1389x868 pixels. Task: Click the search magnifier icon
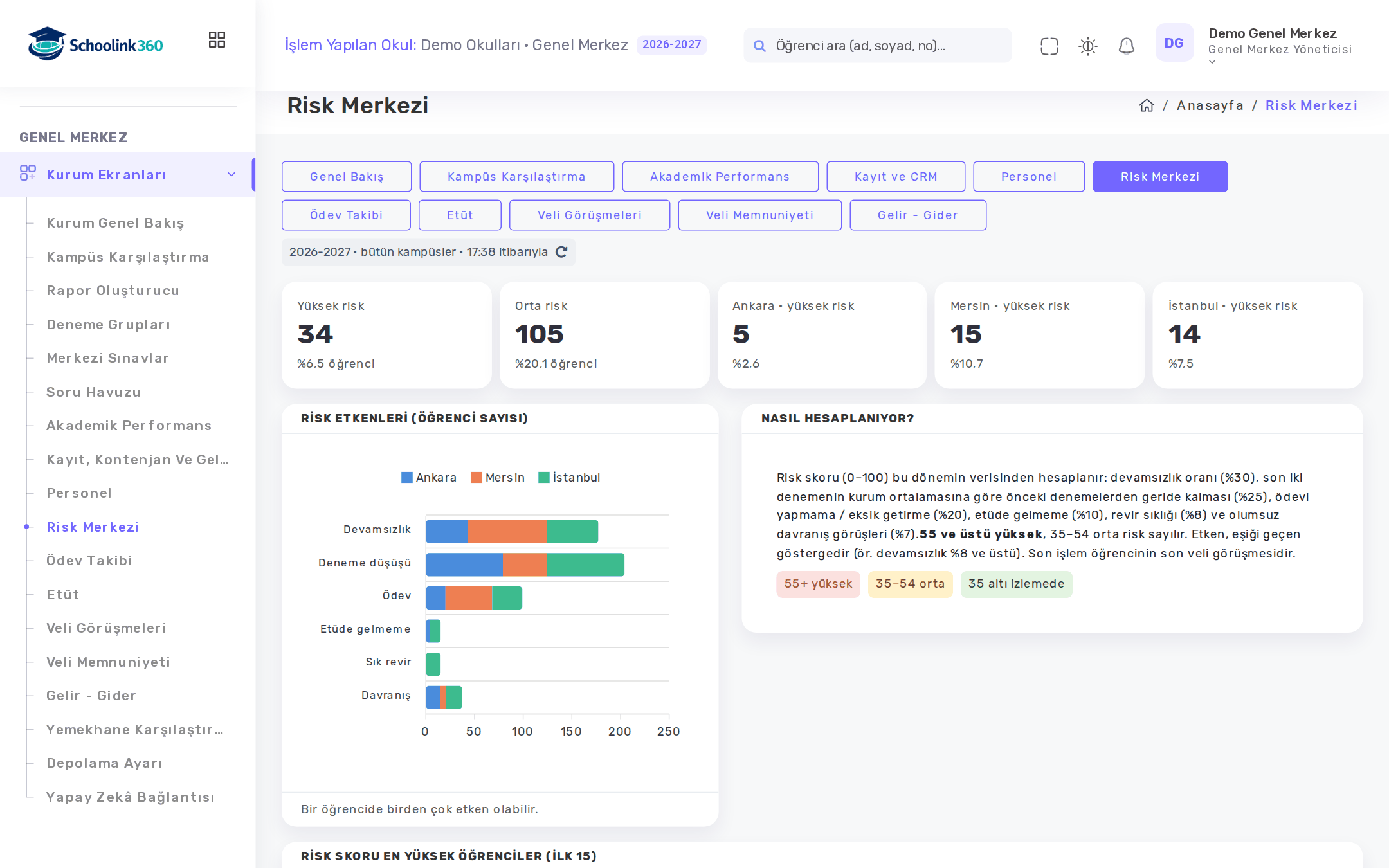[x=759, y=46]
